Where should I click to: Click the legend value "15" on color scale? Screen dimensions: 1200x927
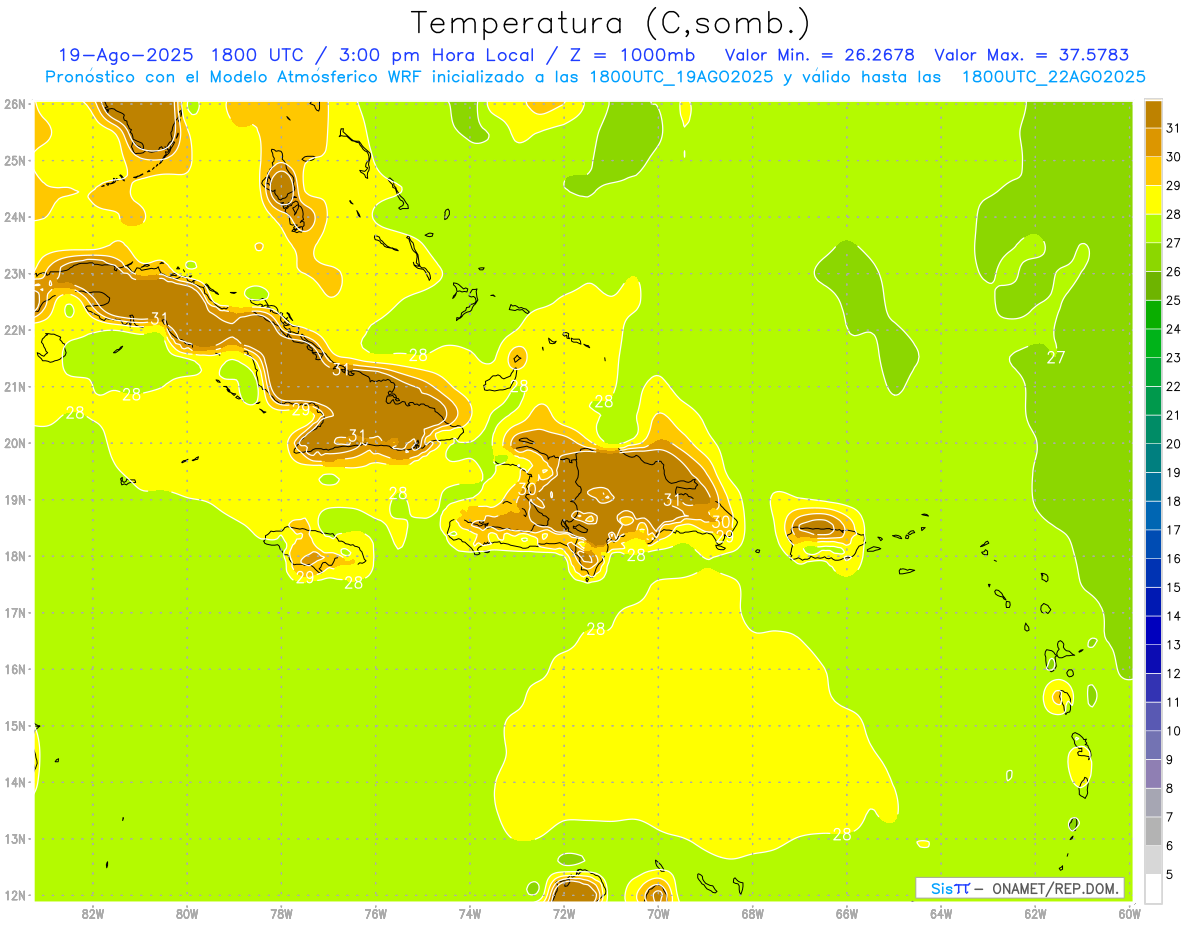(1174, 587)
